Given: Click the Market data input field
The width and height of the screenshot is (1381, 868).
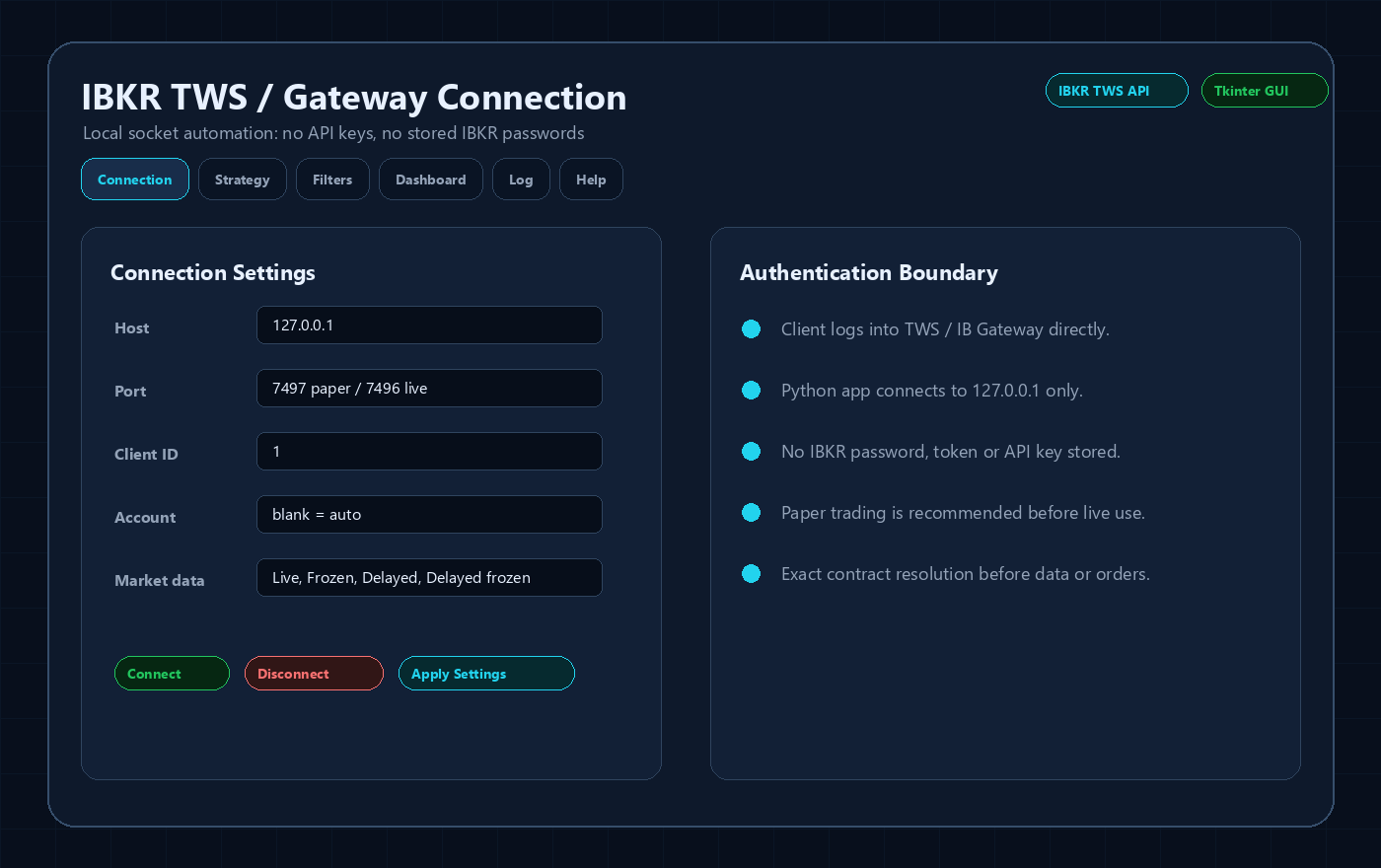Looking at the screenshot, I should (429, 578).
